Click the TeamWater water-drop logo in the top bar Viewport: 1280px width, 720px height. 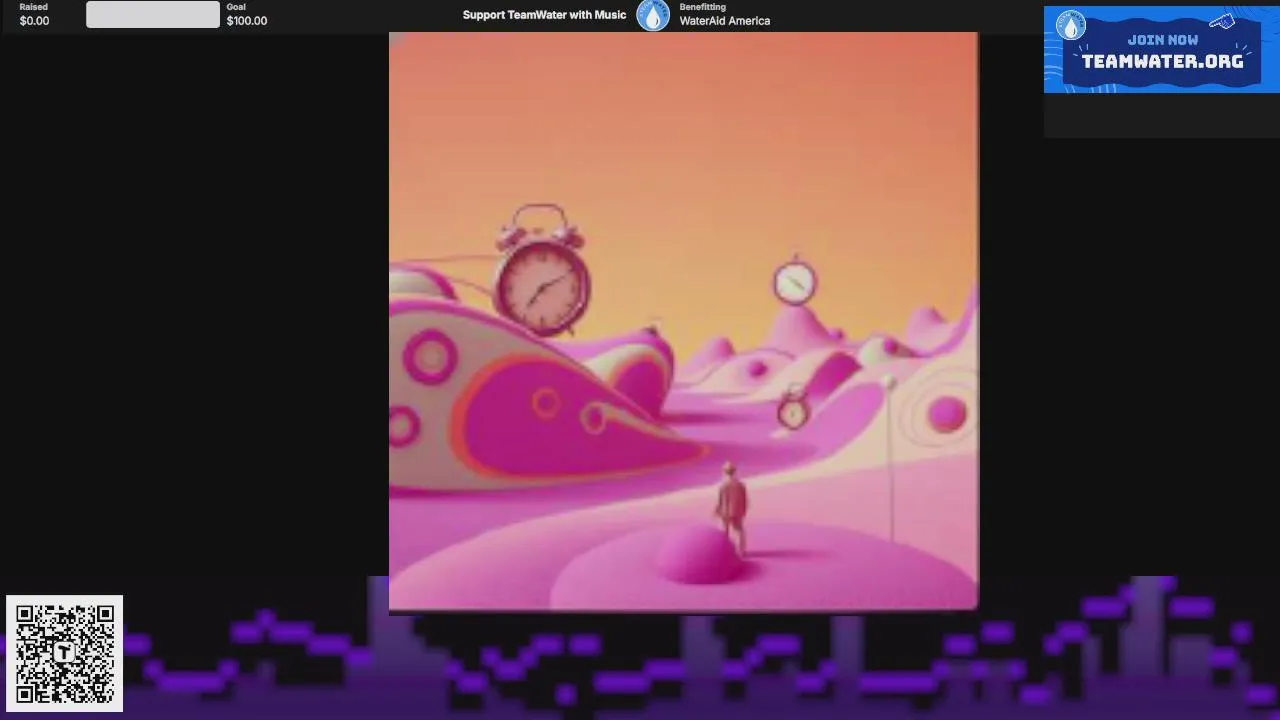click(653, 15)
